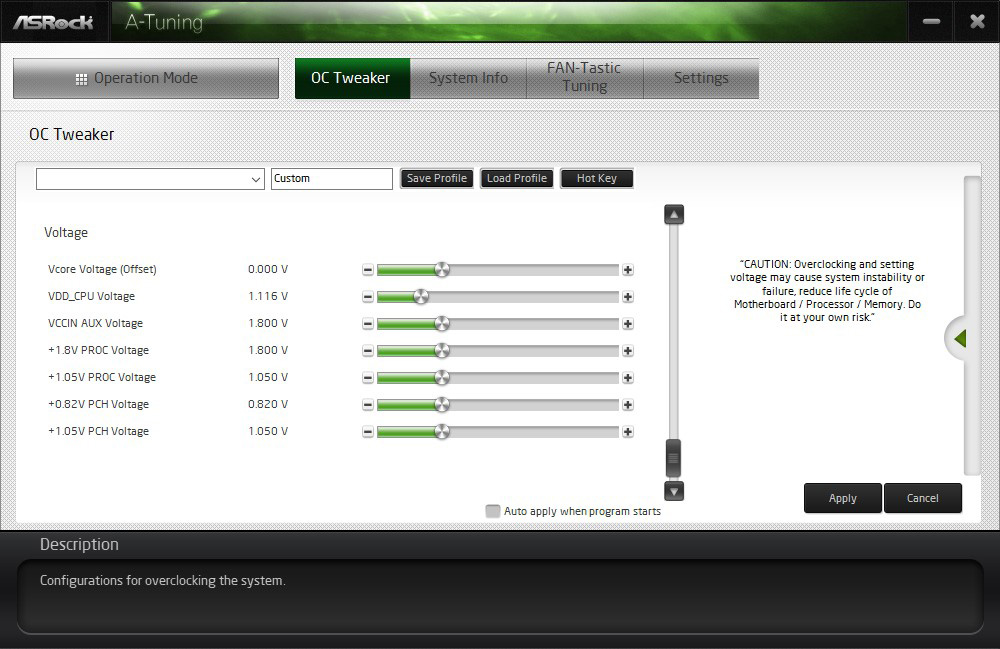Click the 0.820 V value
The height and width of the screenshot is (649, 1000).
click(268, 405)
